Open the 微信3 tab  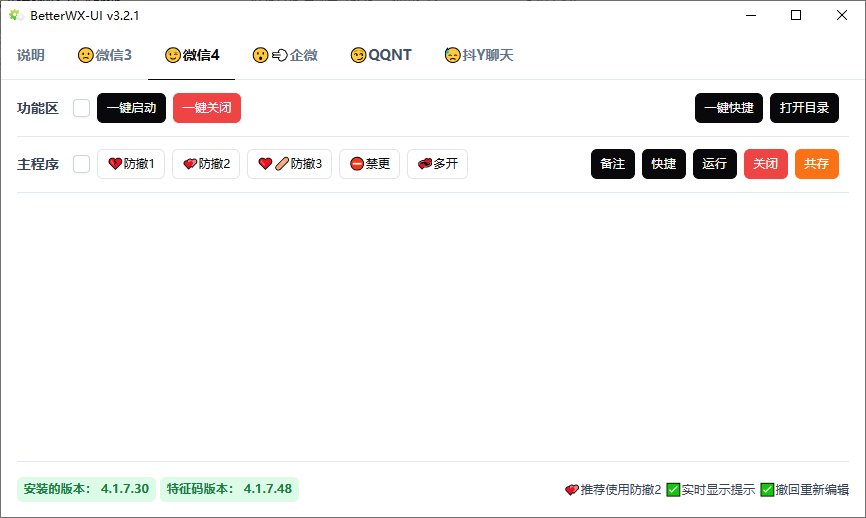pyautogui.click(x=105, y=55)
